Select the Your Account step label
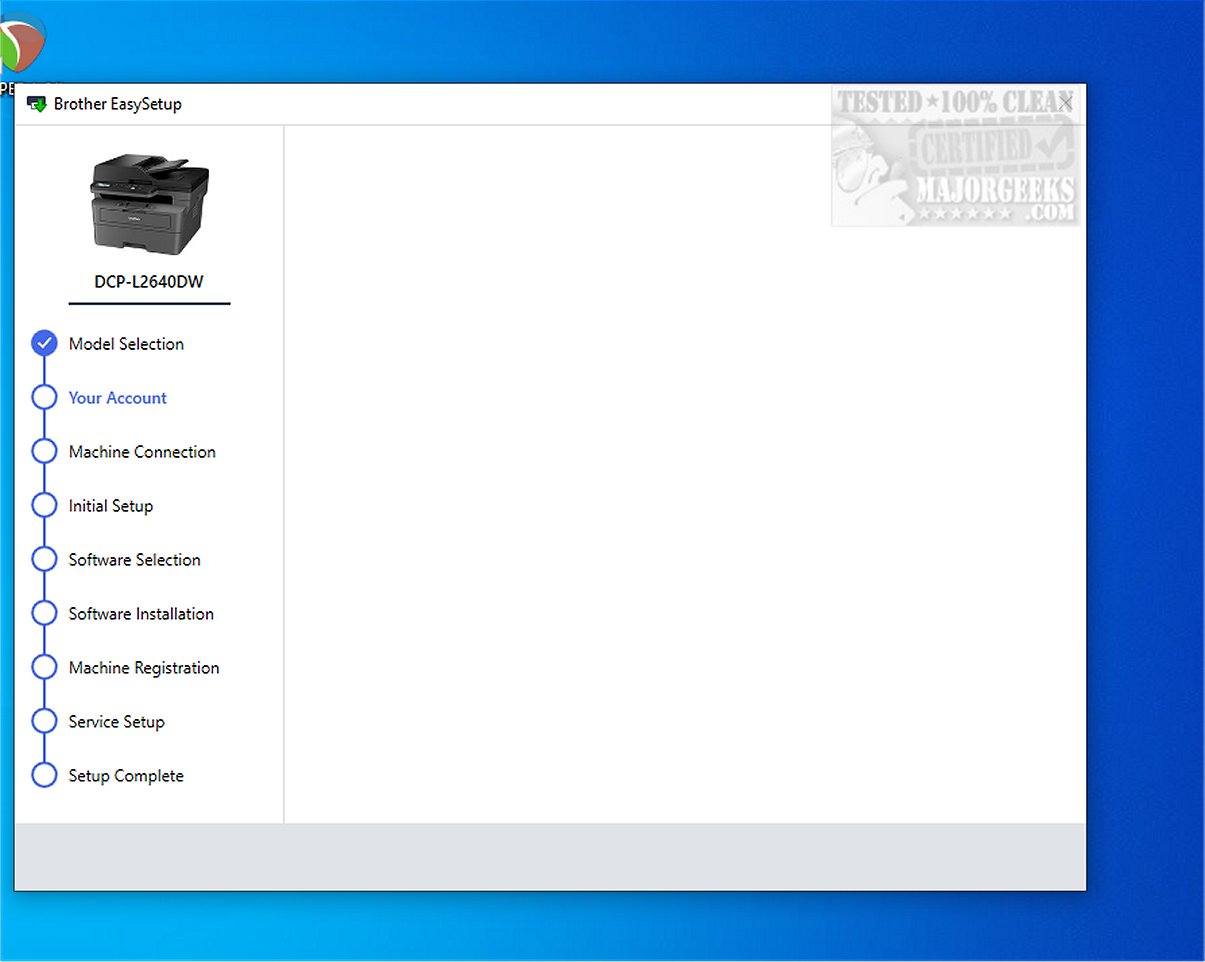The height and width of the screenshot is (962, 1205). (x=117, y=398)
